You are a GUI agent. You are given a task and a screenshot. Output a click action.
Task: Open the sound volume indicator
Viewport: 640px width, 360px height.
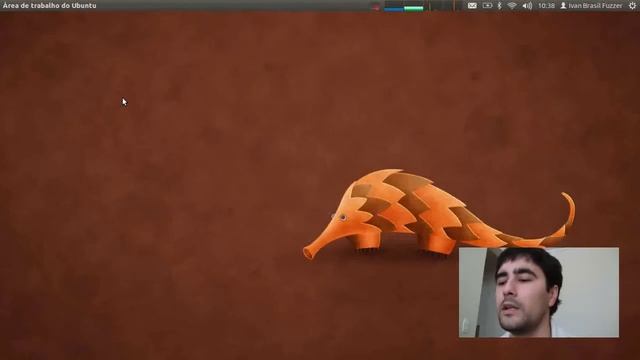(x=527, y=6)
